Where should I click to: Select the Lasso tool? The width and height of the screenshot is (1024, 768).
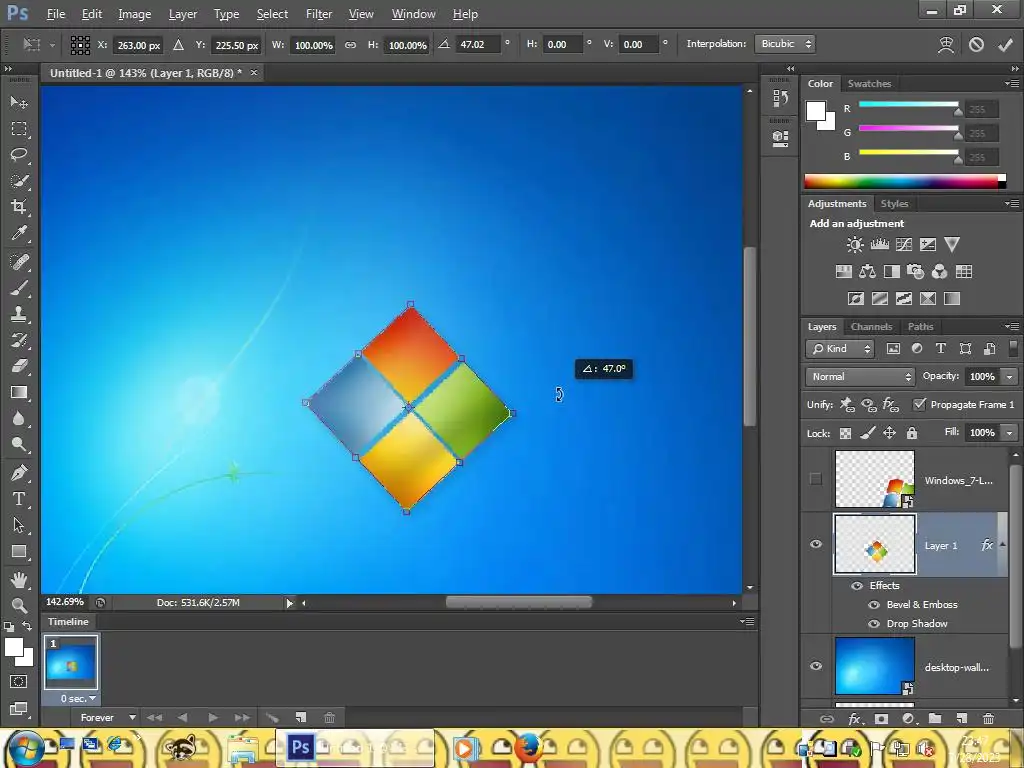[19, 155]
